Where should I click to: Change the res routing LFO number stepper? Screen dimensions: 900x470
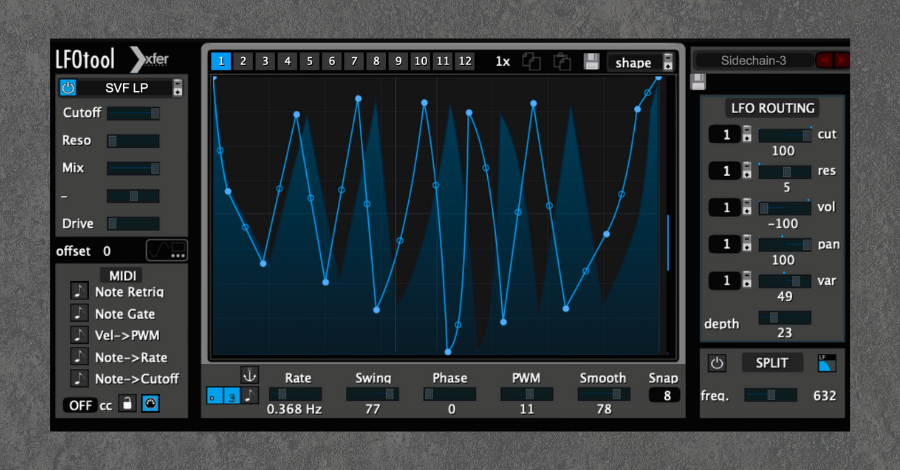pyautogui.click(x=747, y=171)
